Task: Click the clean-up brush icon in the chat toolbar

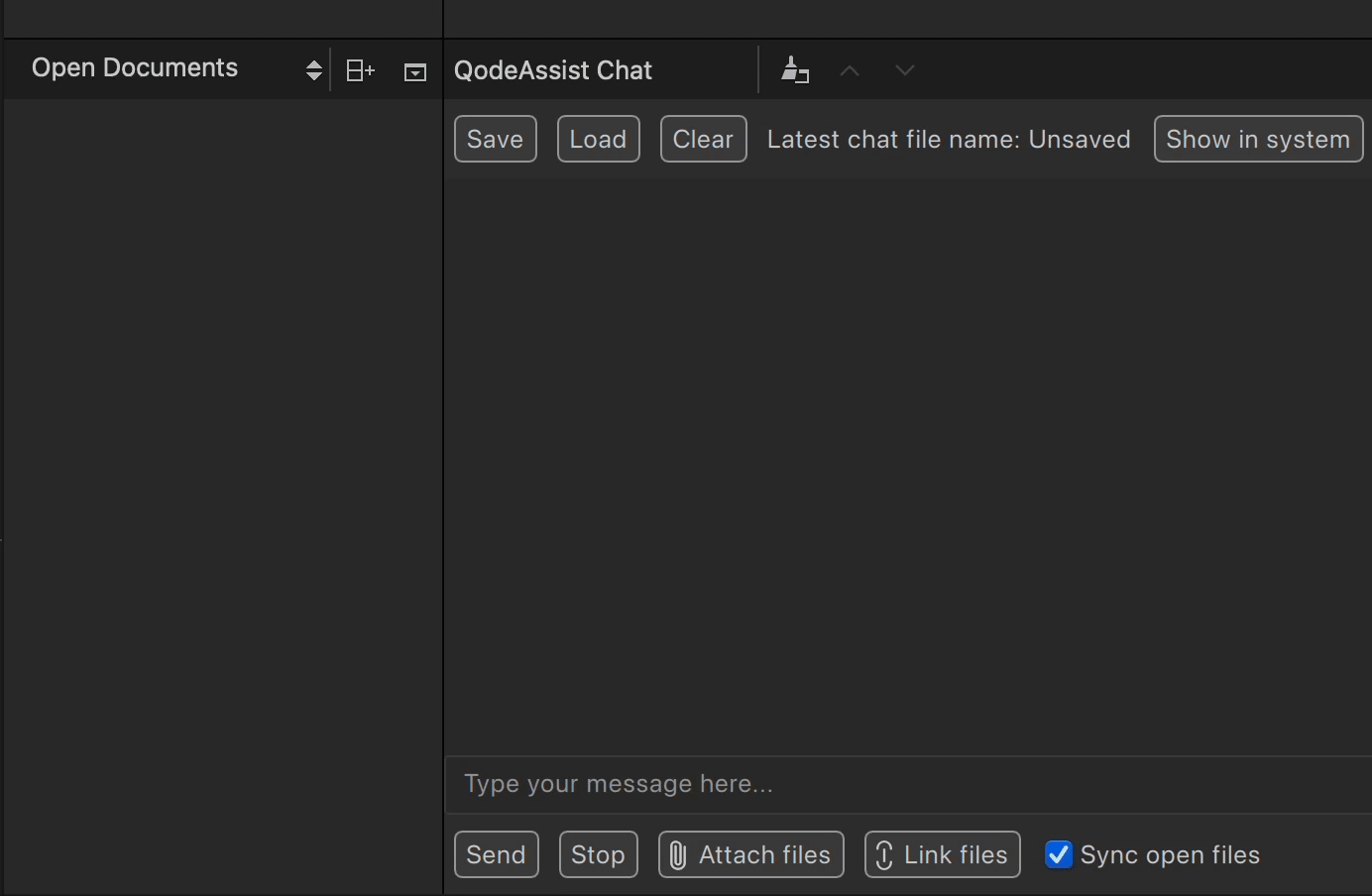Action: (795, 70)
